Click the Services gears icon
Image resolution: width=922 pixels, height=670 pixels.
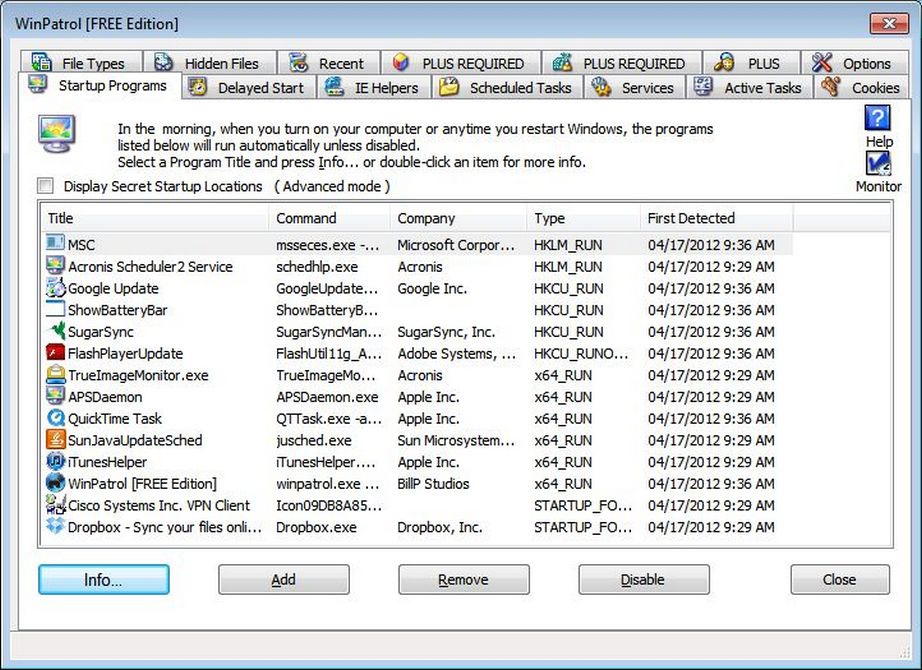(x=602, y=86)
